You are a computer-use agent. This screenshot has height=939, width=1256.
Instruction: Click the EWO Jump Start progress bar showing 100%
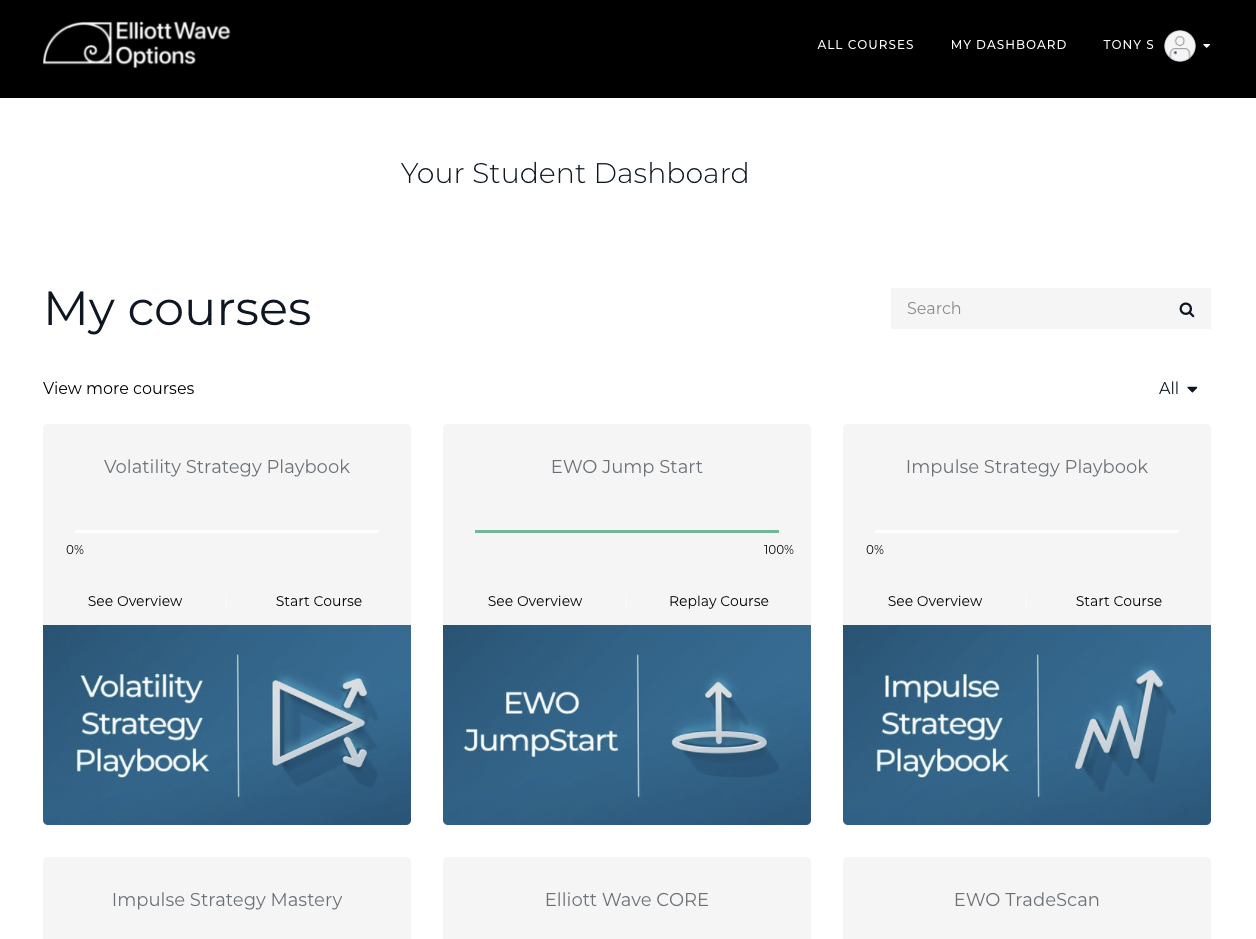[x=626, y=531]
